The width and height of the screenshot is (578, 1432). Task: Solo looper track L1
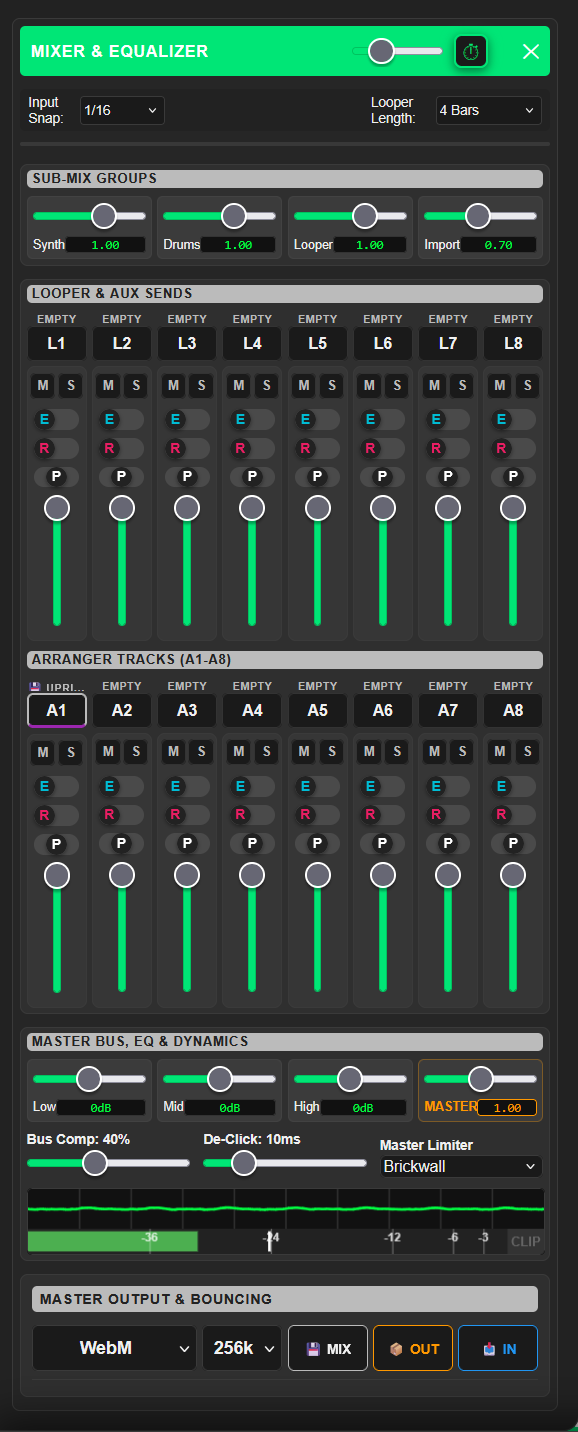[x=70, y=385]
